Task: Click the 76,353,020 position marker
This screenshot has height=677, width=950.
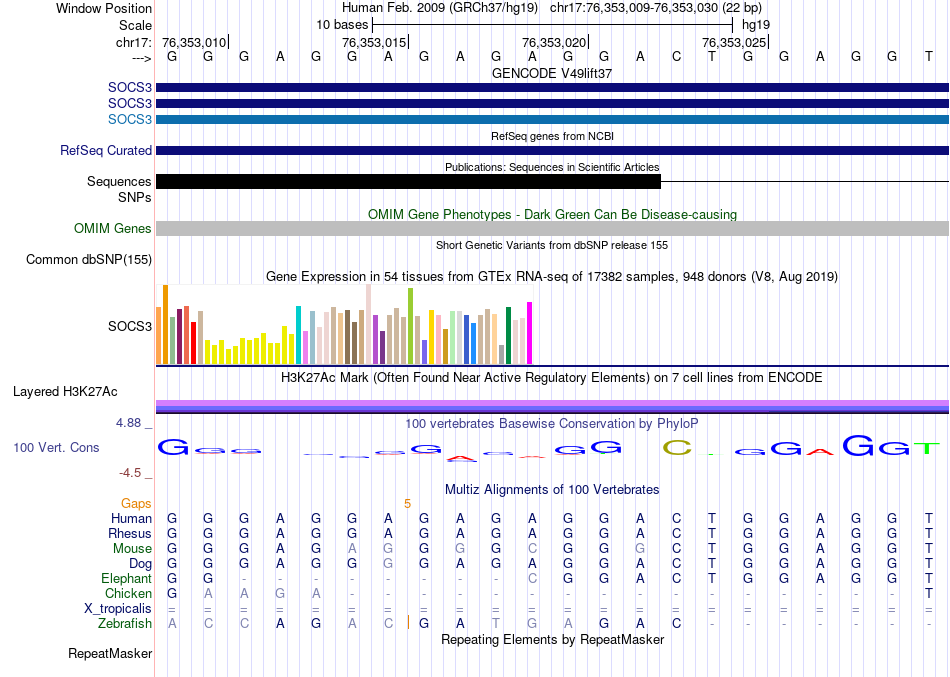Action: click(x=555, y=42)
